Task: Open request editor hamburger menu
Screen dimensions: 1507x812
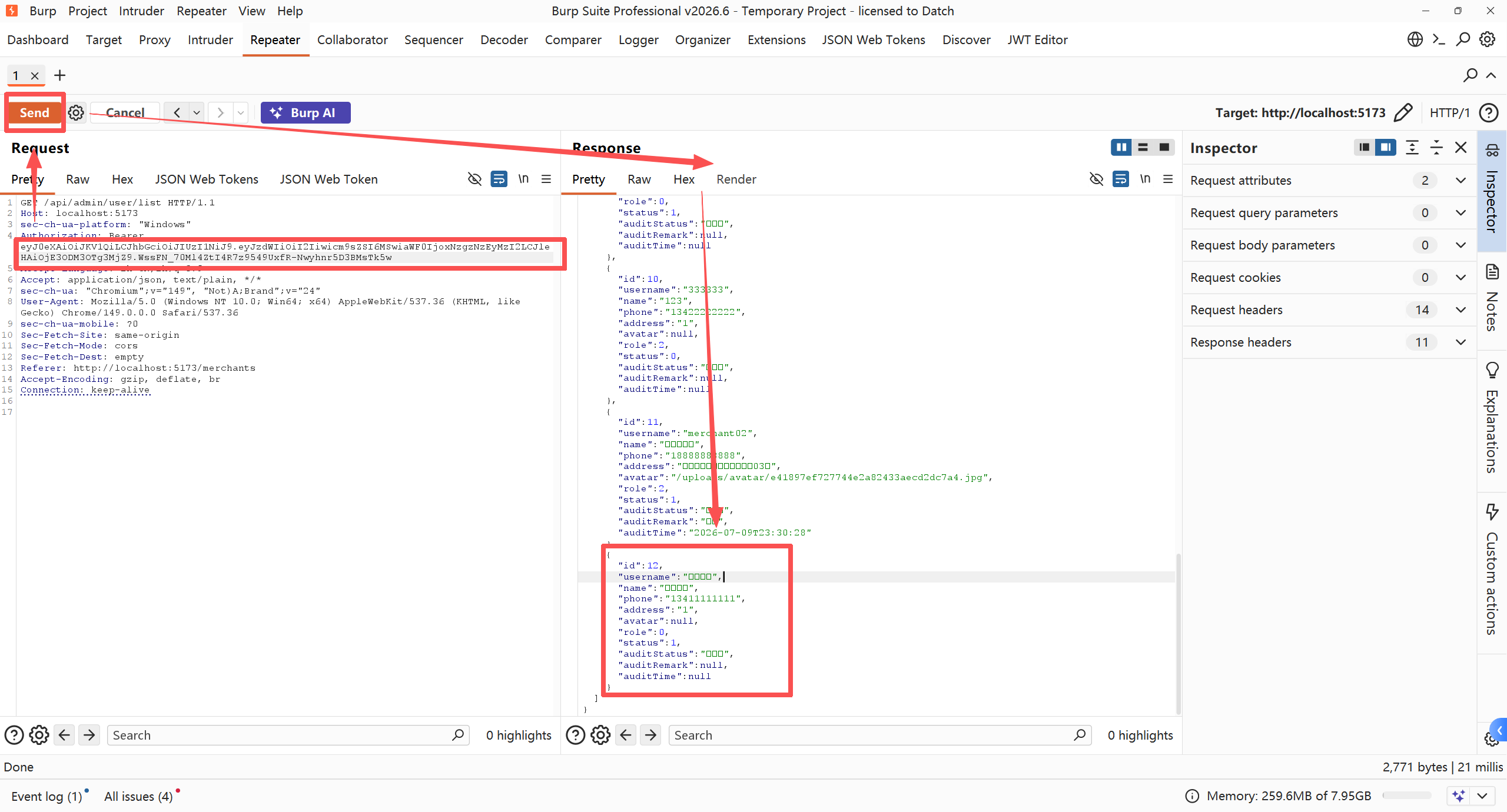Action: 546,178
